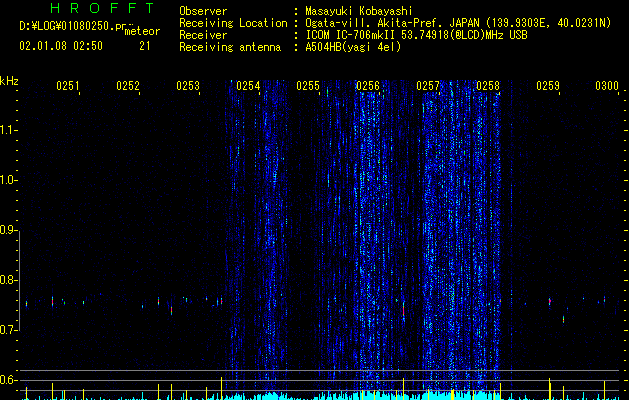Click the kHz axis unit label
This screenshot has height=400, width=629.
9,81
